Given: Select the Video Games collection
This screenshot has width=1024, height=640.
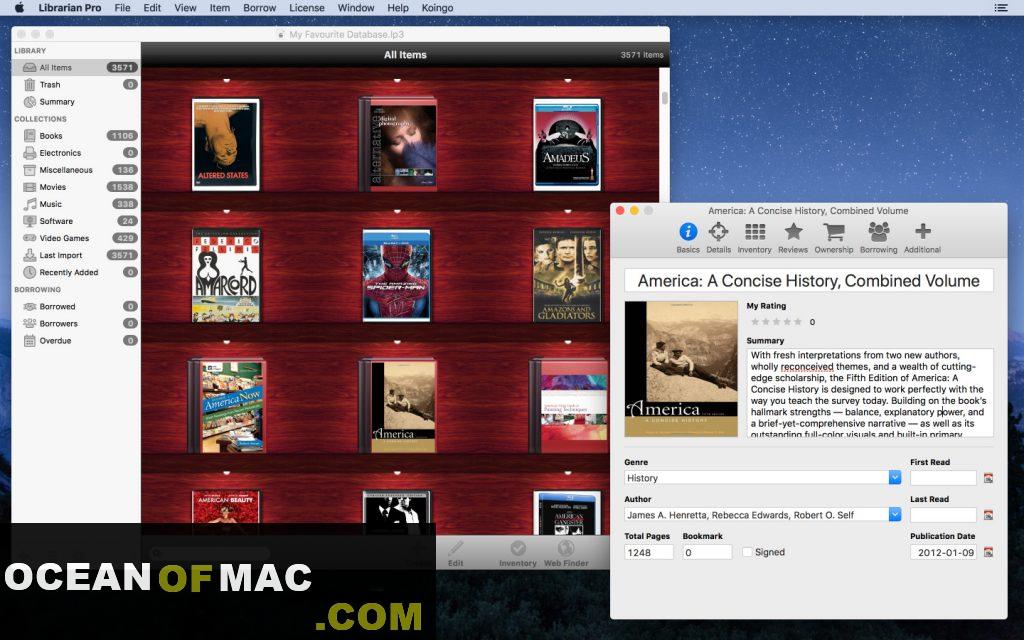Looking at the screenshot, I should tap(76, 238).
